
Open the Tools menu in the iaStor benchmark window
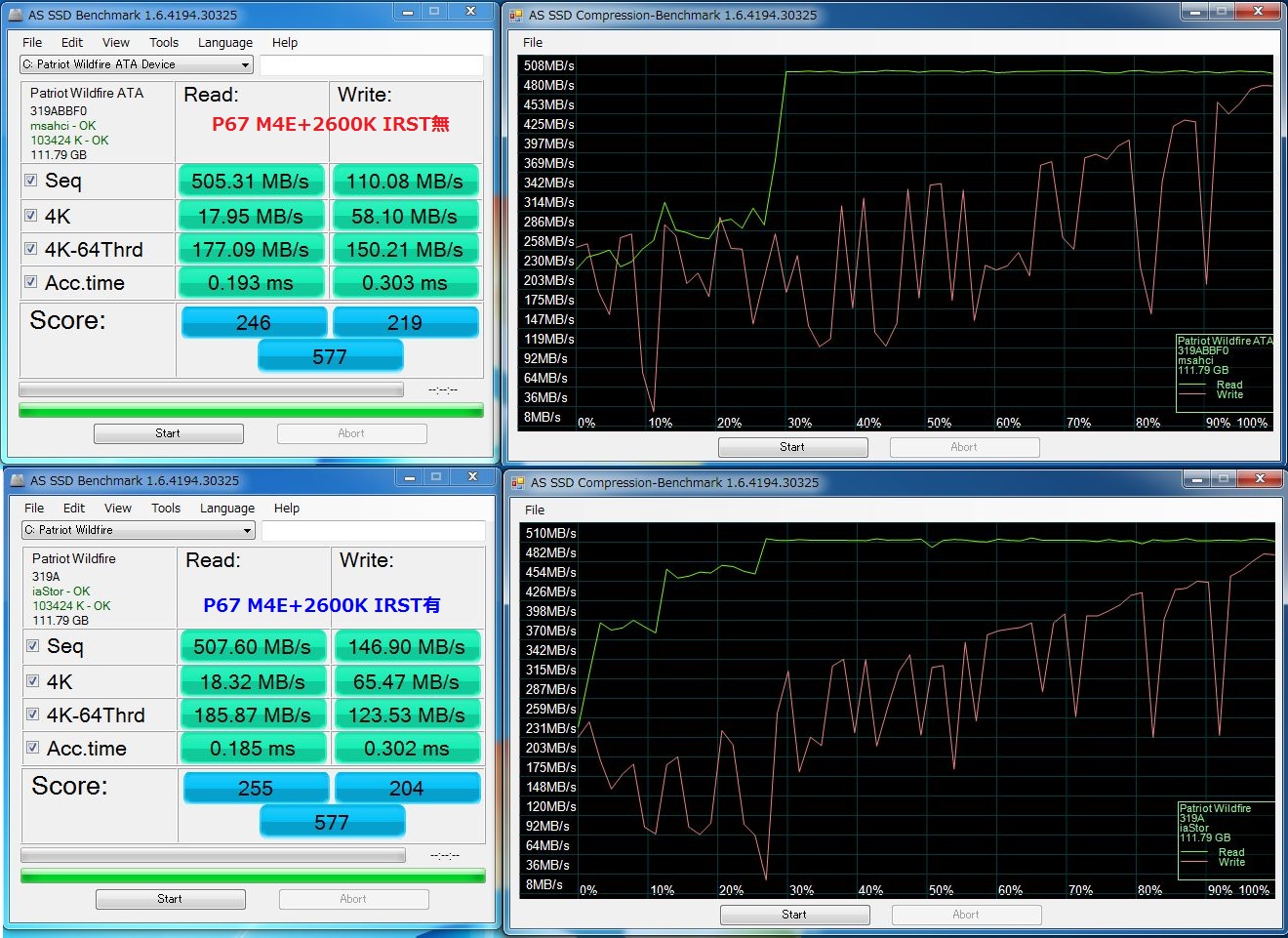[166, 509]
